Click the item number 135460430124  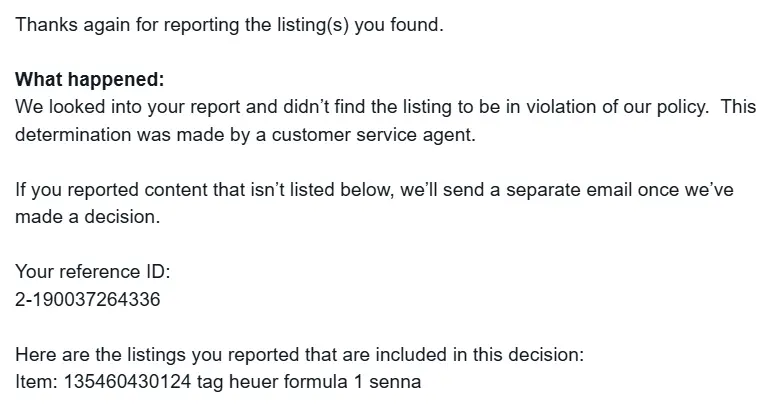point(127,381)
